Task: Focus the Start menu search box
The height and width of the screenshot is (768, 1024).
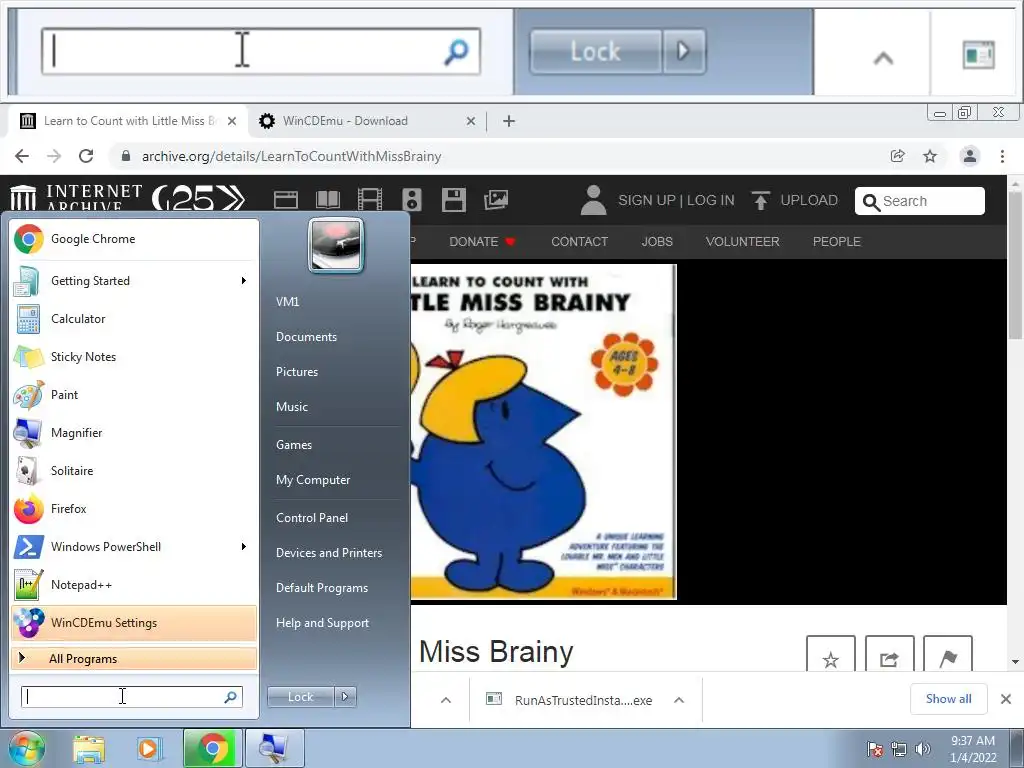Action: (131, 697)
